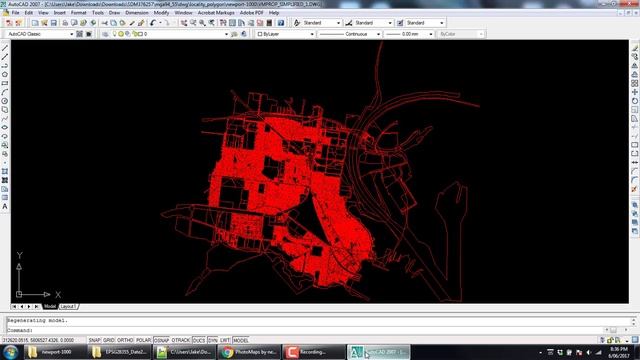Switch to Chrome PhotoMaps taskbar window
Image resolution: width=640 pixels, height=360 pixels.
[x=249, y=352]
